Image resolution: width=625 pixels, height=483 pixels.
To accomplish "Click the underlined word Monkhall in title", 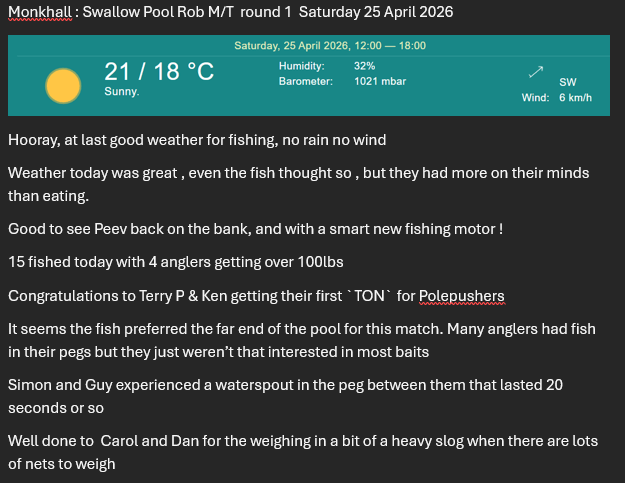I will point(33,13).
